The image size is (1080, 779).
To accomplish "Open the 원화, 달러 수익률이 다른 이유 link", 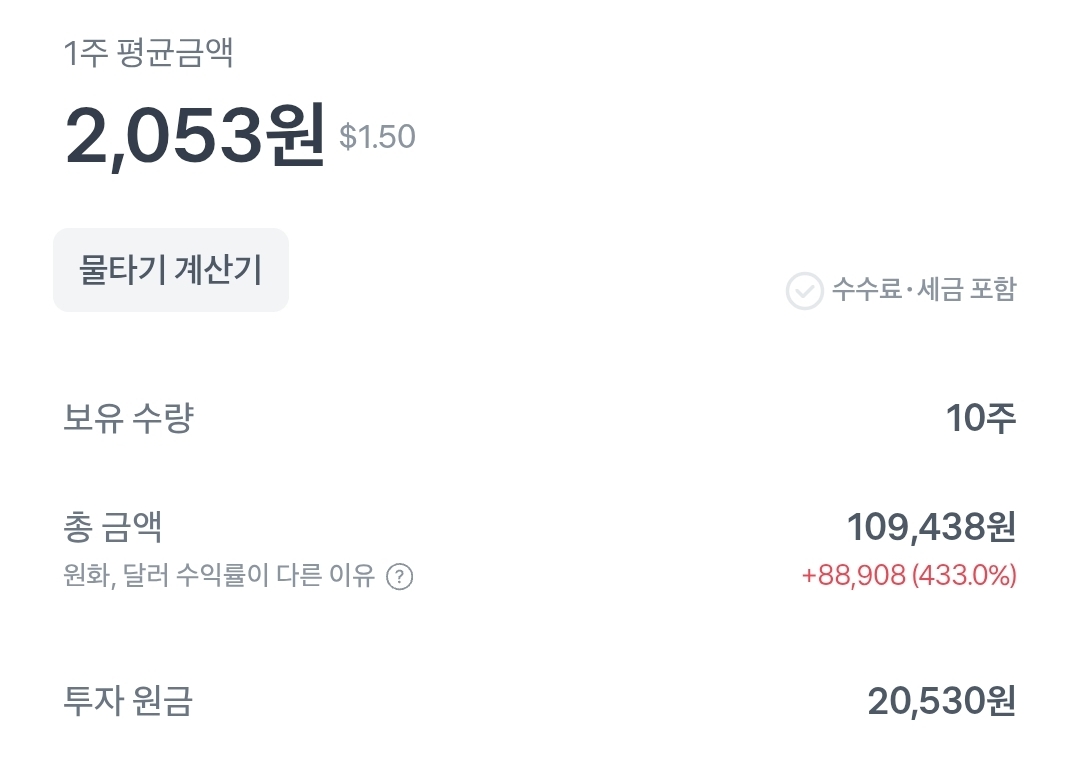I will (x=218, y=577).
